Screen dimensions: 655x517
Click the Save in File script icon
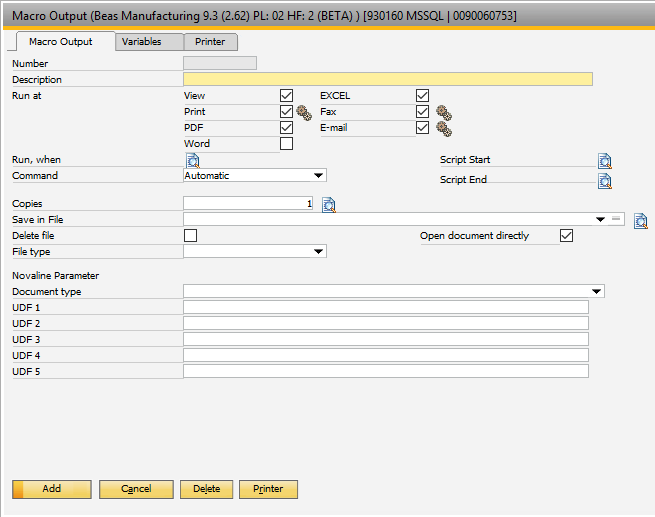[x=641, y=220]
